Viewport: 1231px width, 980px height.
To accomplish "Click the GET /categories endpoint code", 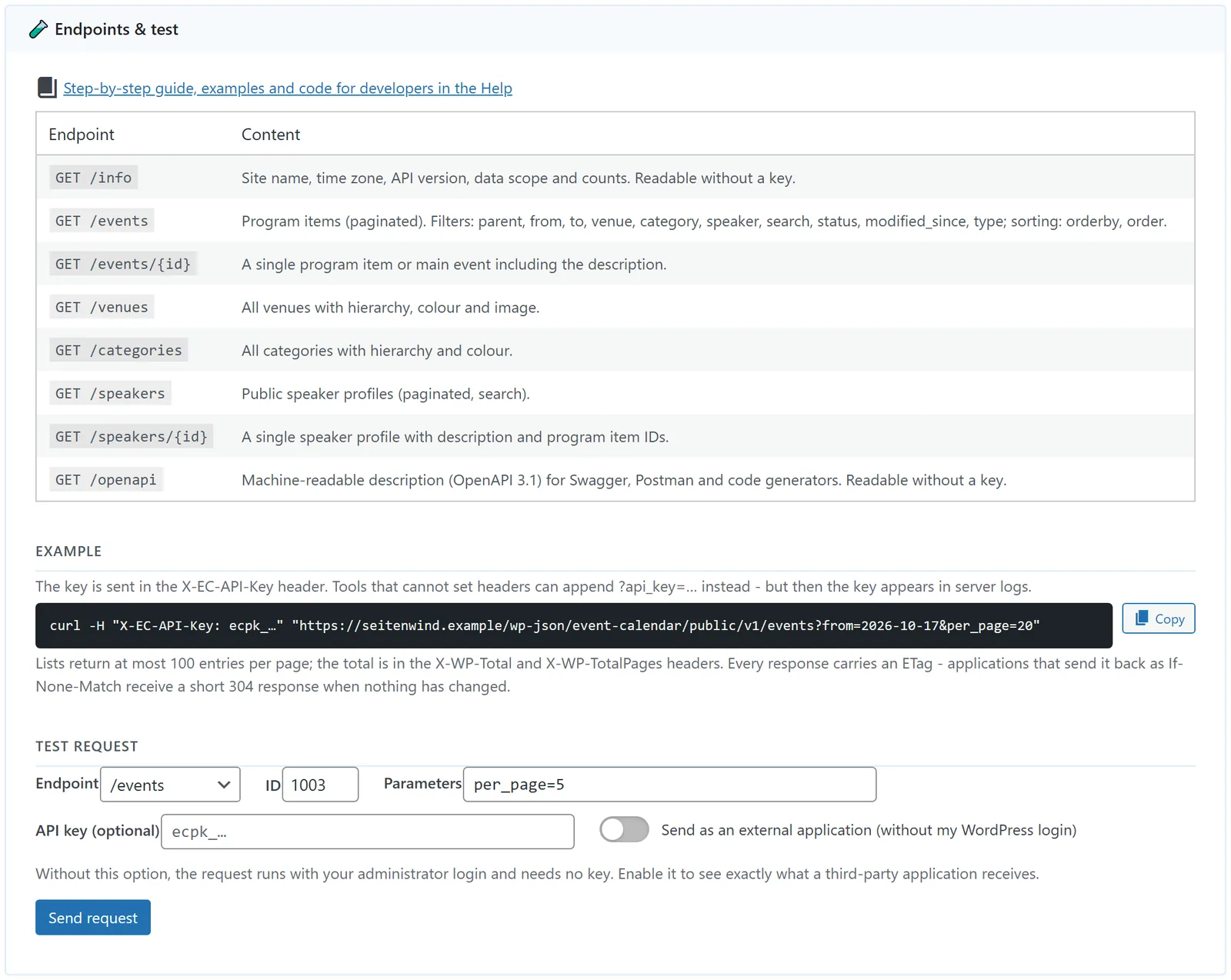I will click(118, 350).
